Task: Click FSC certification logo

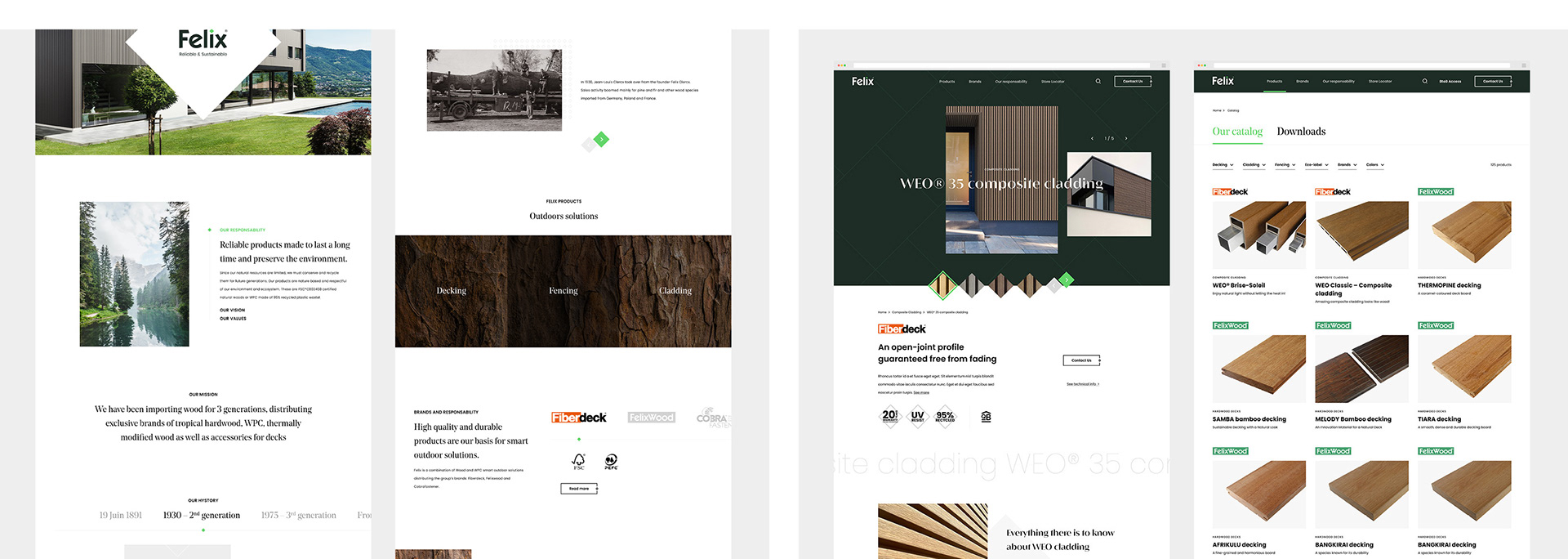Action: pos(578,462)
